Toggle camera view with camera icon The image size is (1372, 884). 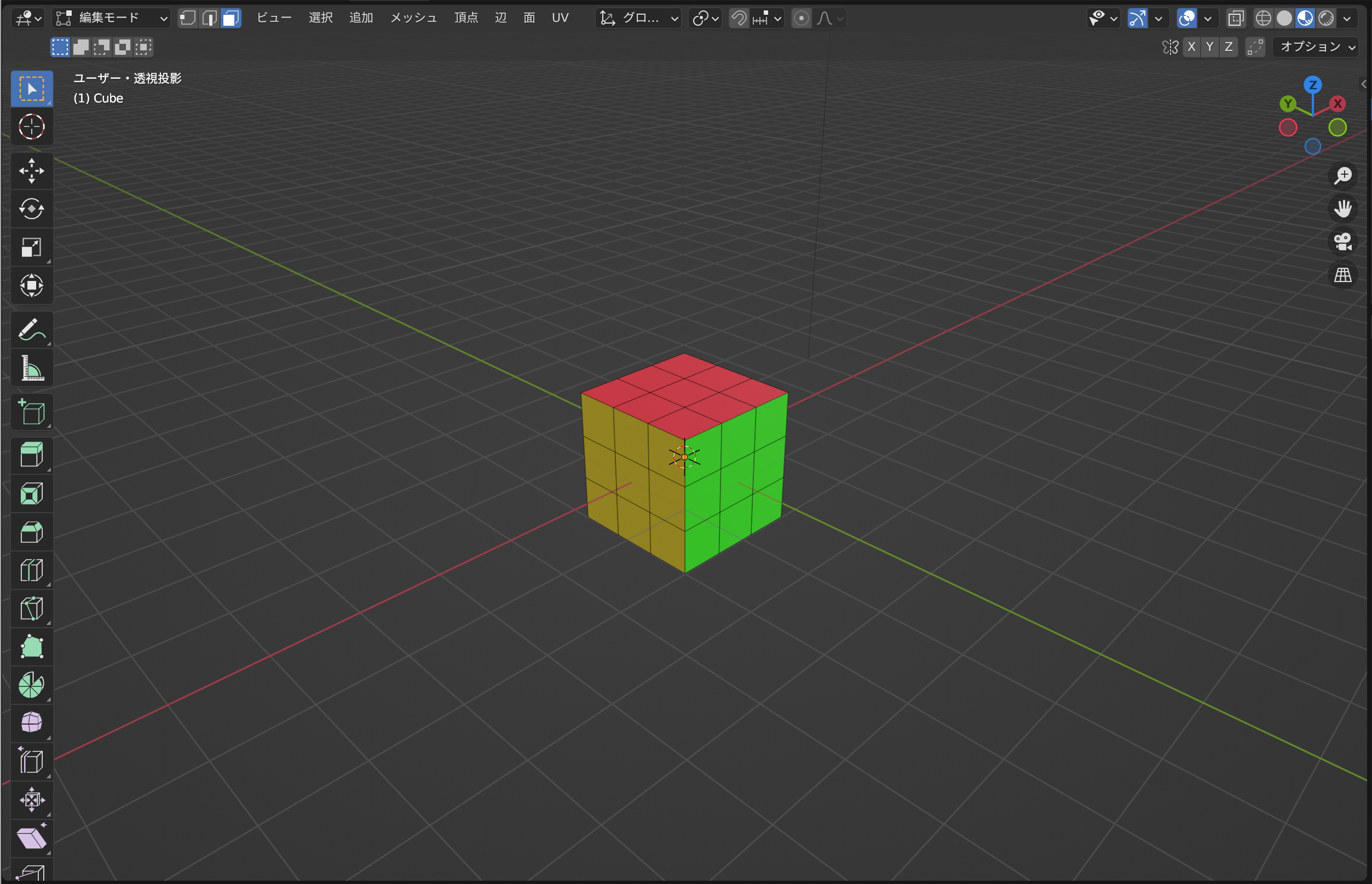pos(1343,242)
